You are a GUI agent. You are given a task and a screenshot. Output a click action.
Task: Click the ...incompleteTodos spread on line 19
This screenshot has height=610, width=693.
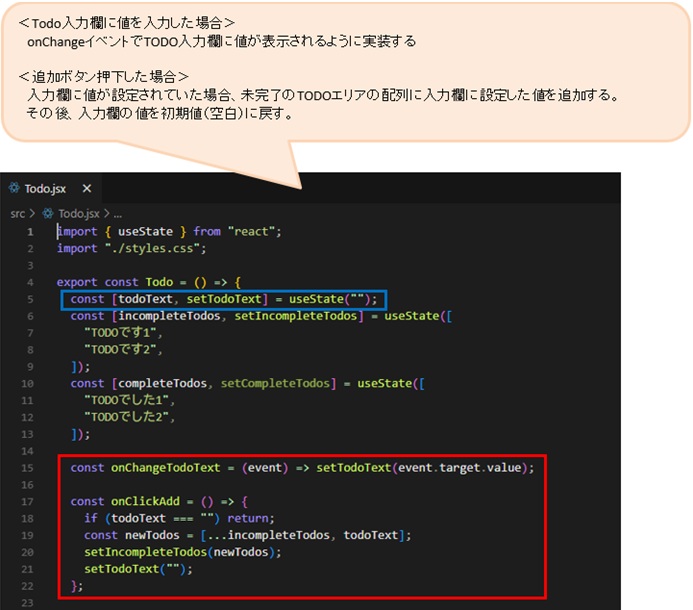(268, 535)
